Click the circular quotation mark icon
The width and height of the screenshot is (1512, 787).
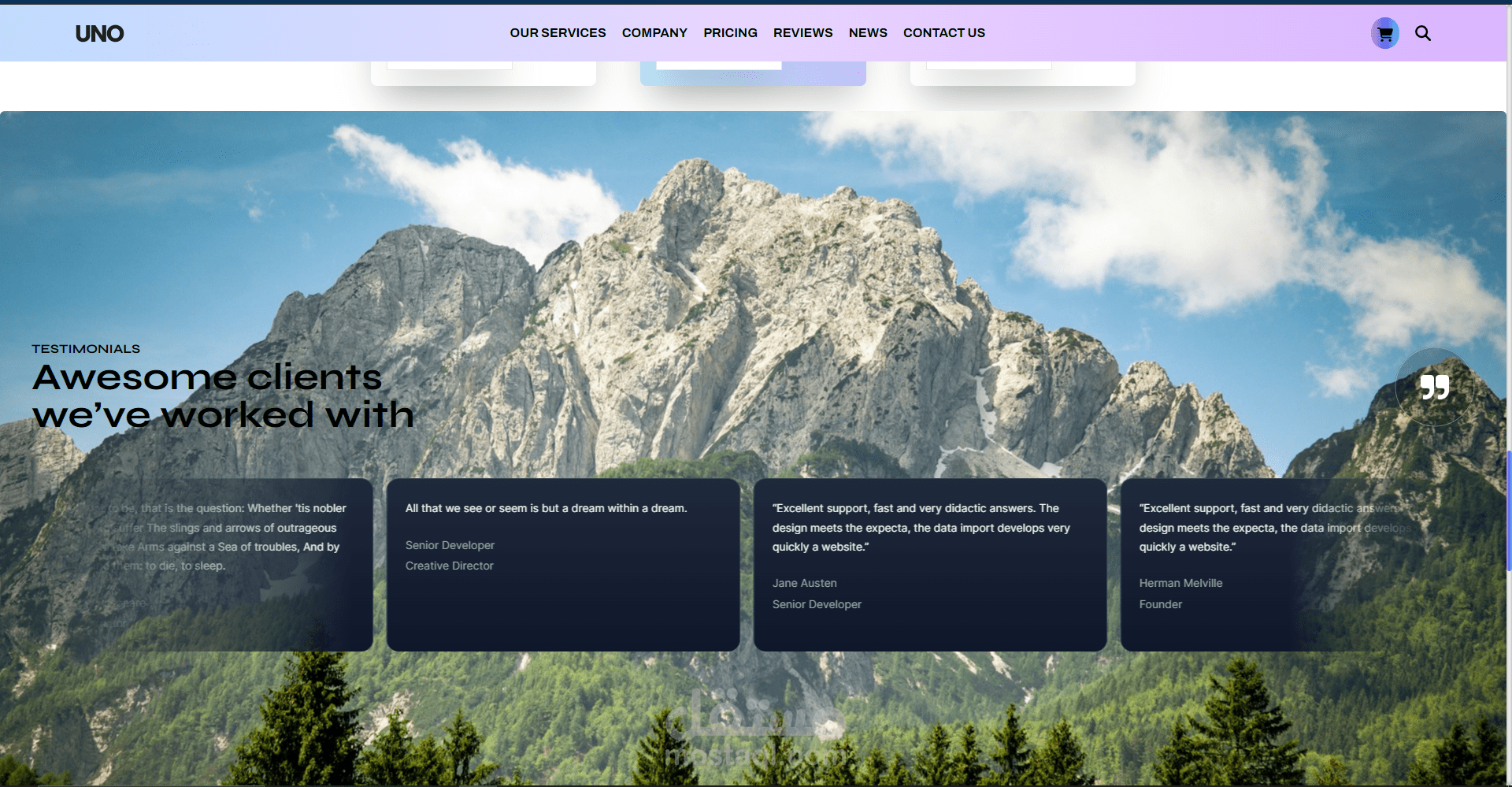[x=1435, y=387]
